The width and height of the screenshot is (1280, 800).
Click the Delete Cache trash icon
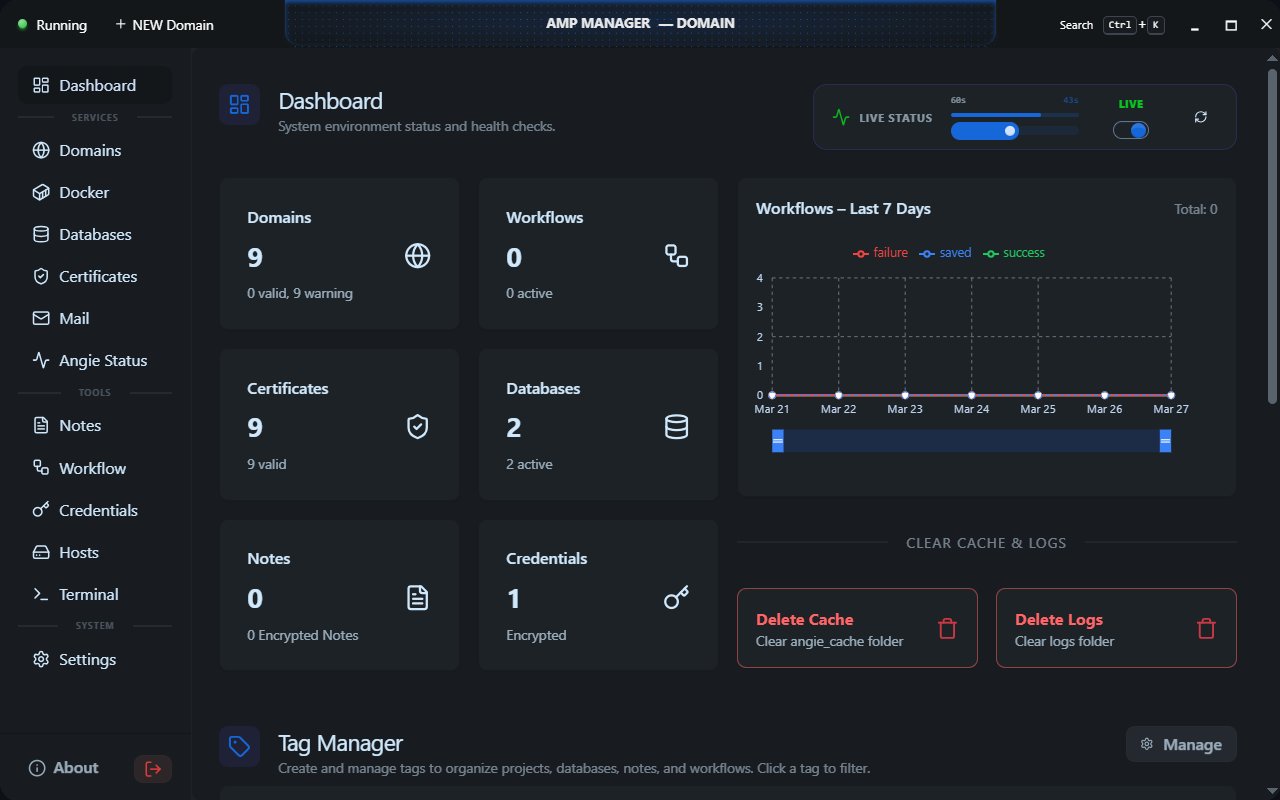coord(946,628)
